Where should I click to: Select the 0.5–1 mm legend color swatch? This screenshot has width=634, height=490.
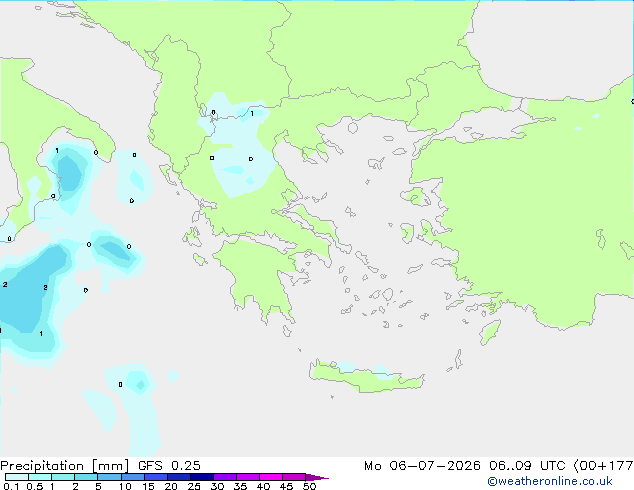(x=40, y=477)
